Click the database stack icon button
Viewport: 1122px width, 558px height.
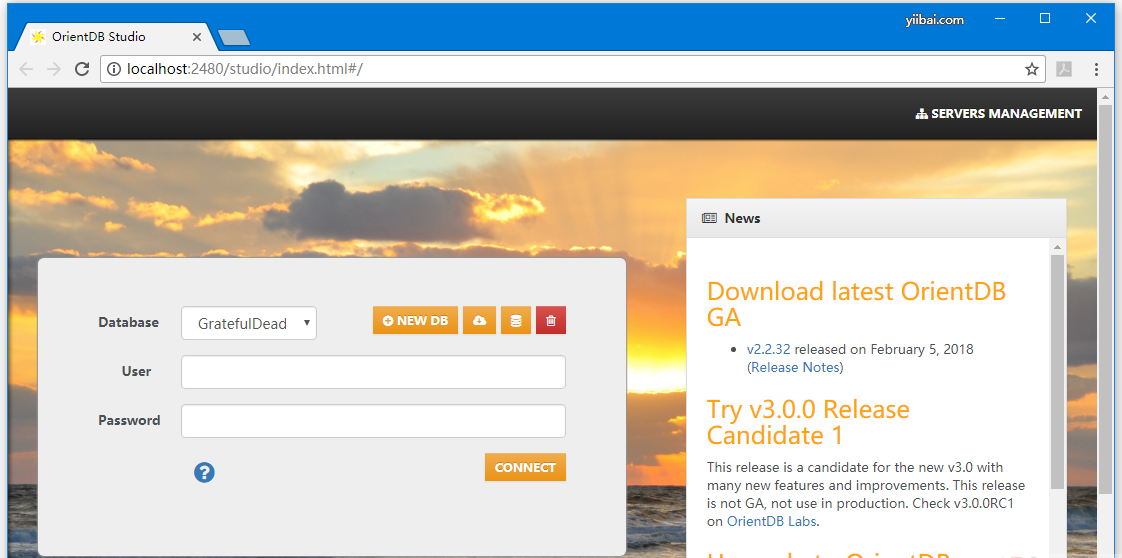[x=515, y=320]
